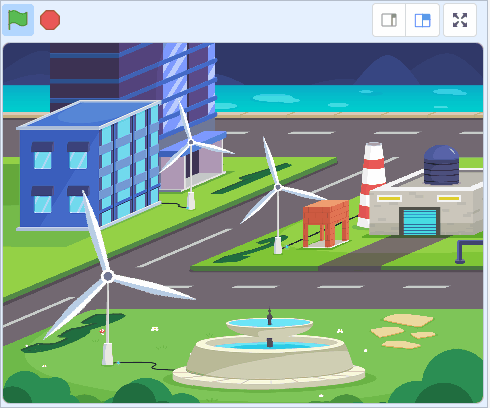Screen dimensions: 490x408
Task: Click the fountain's upper basin
Action: pos(269,325)
